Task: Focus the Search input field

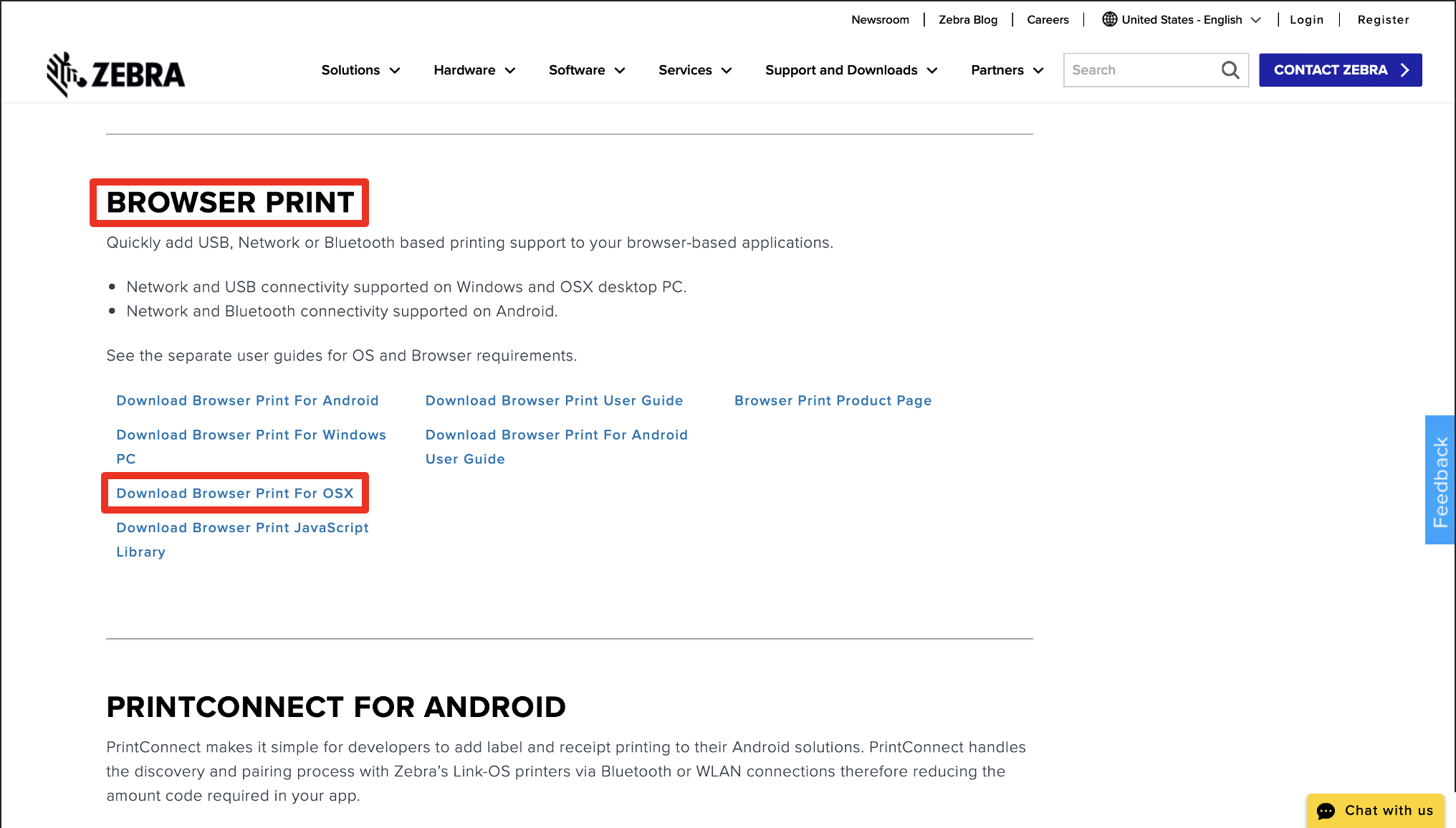Action: [1139, 70]
